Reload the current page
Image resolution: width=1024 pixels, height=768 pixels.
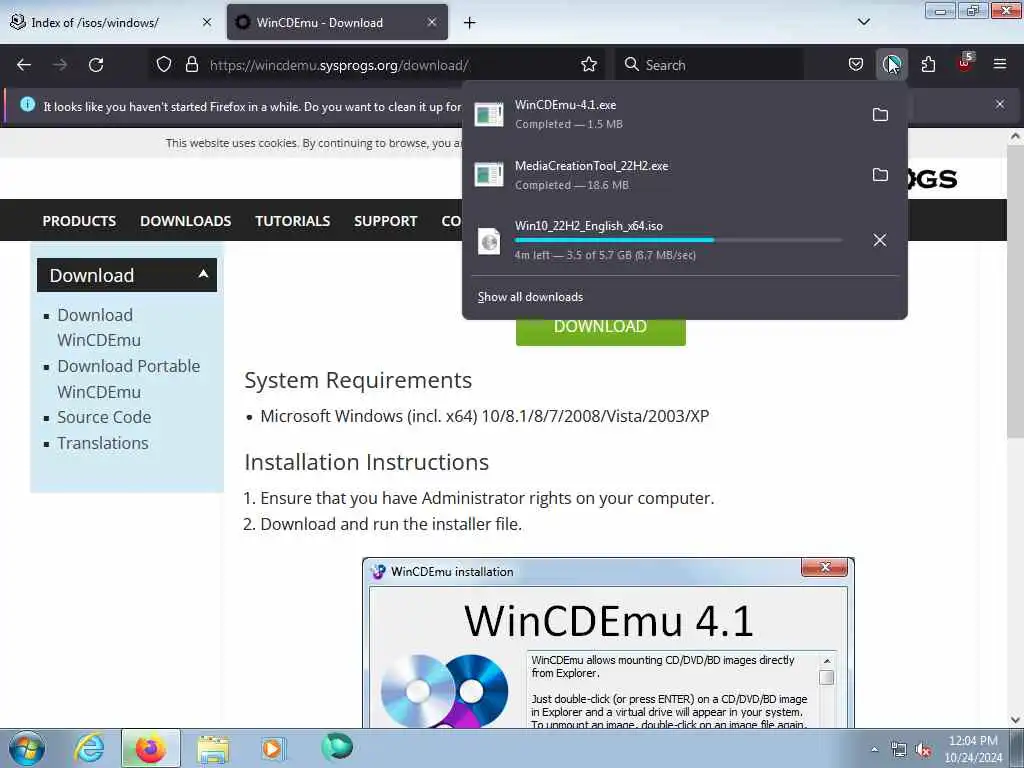tap(96, 65)
